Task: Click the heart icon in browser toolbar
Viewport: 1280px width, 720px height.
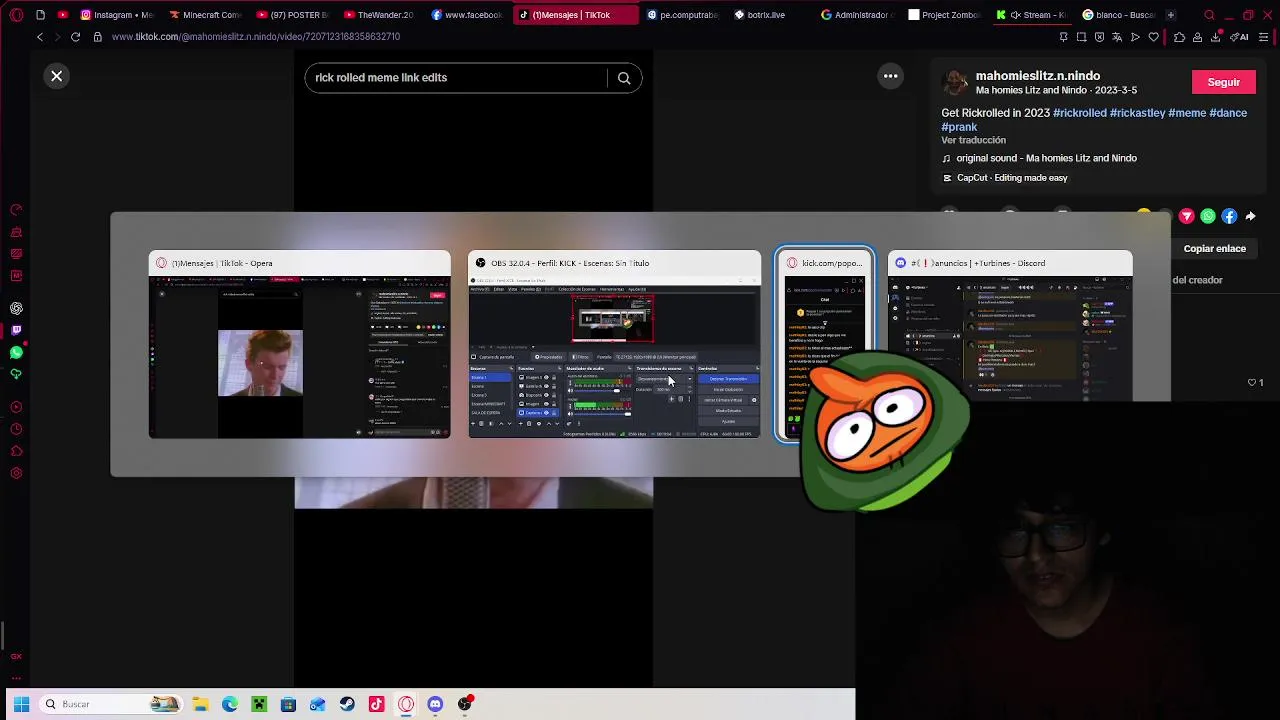Action: pos(1153,37)
